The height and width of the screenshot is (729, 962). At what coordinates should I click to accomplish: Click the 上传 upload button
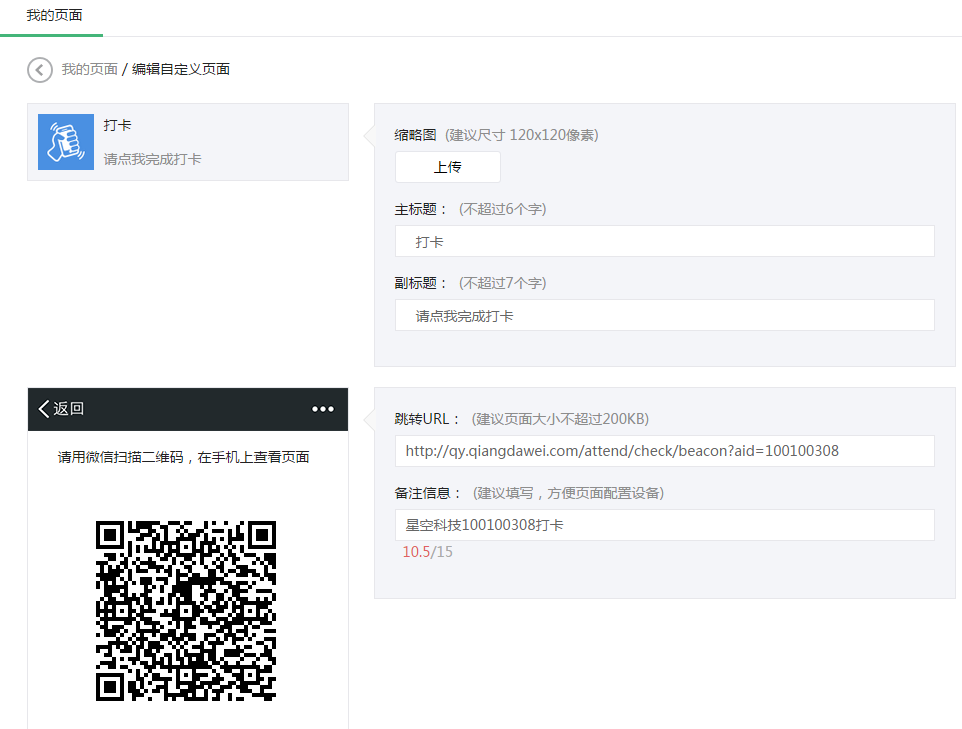pos(448,167)
